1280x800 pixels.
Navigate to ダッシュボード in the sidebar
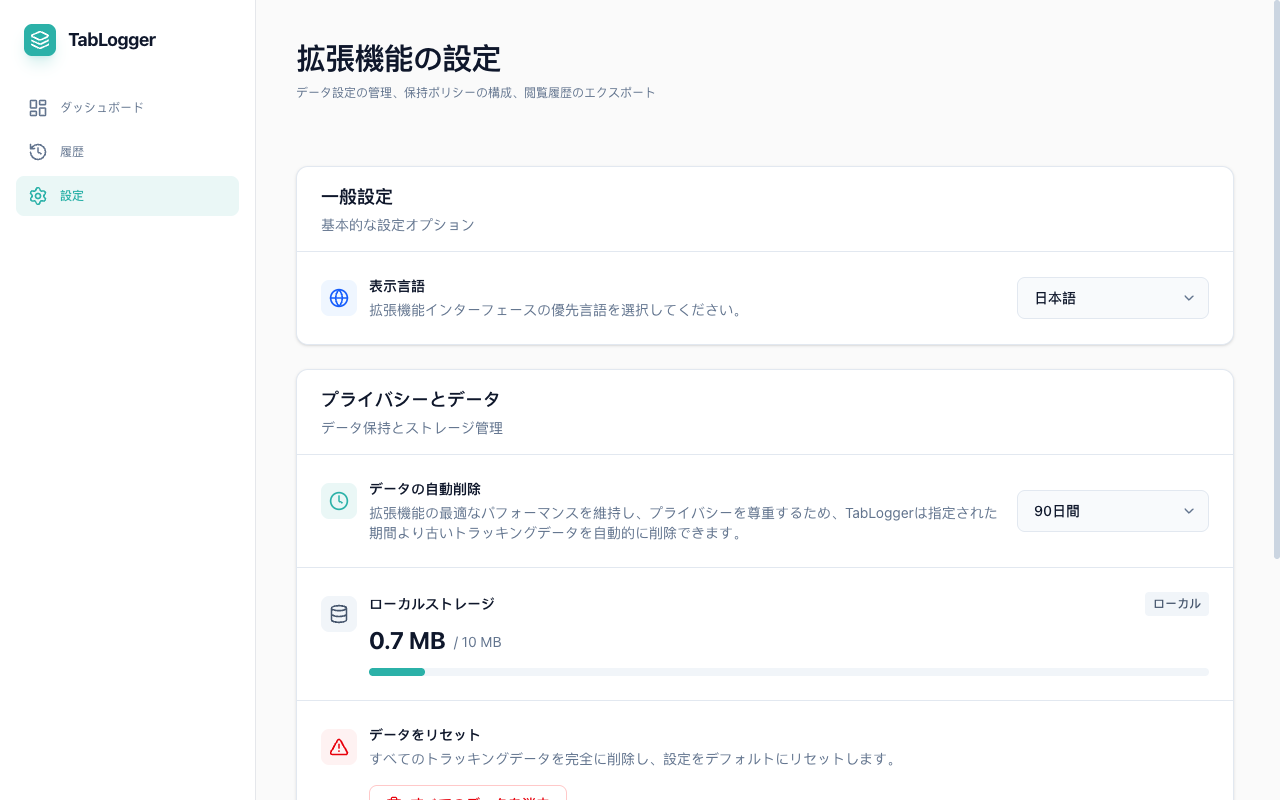tap(103, 108)
